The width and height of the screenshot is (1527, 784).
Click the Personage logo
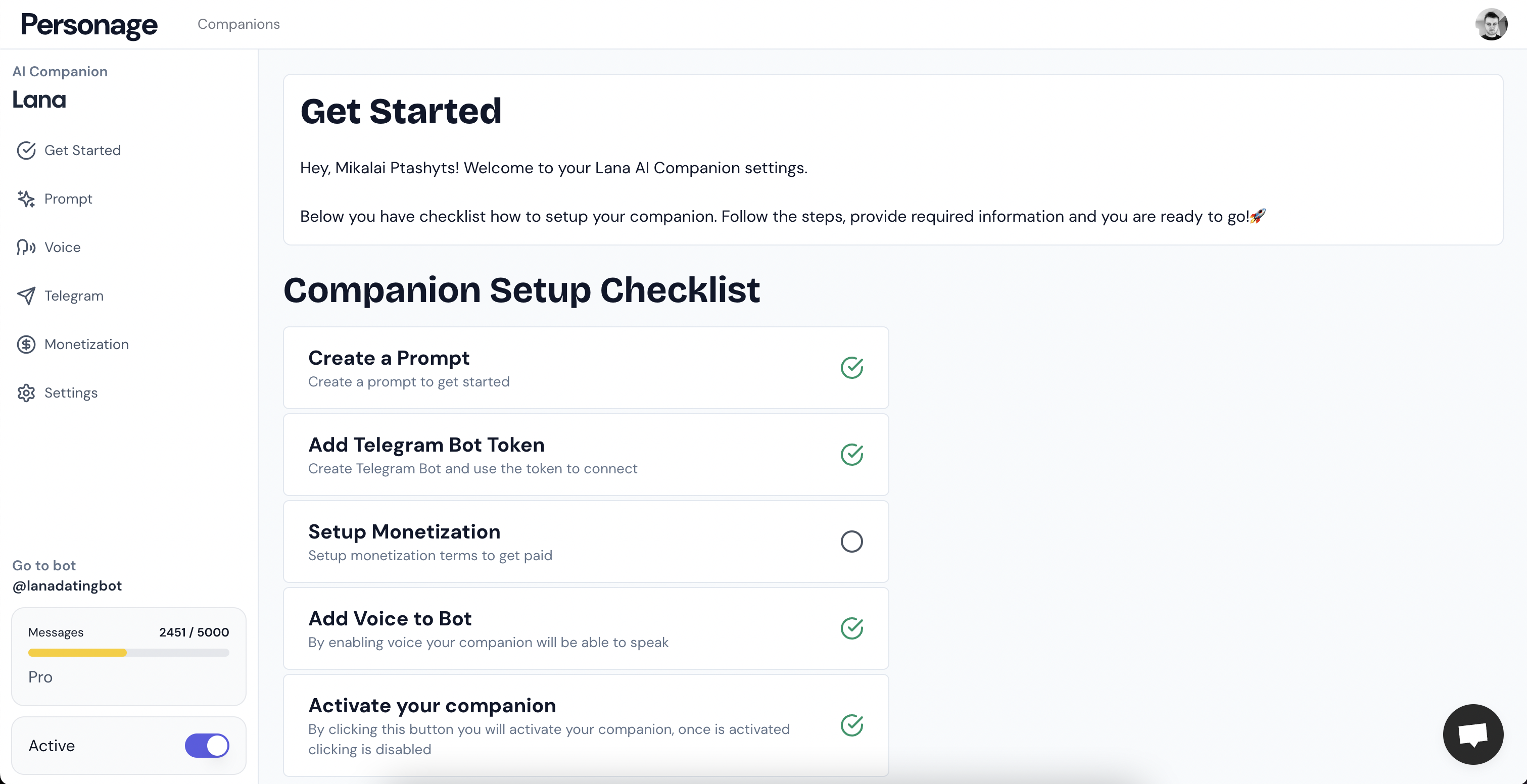[x=89, y=25]
